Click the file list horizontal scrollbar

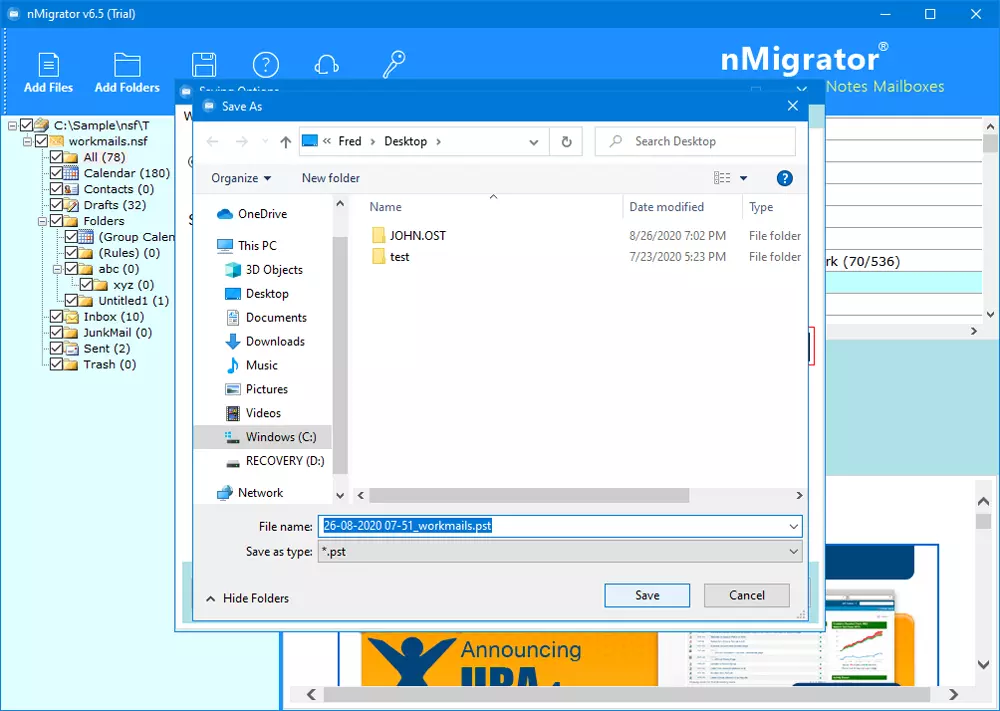529,495
